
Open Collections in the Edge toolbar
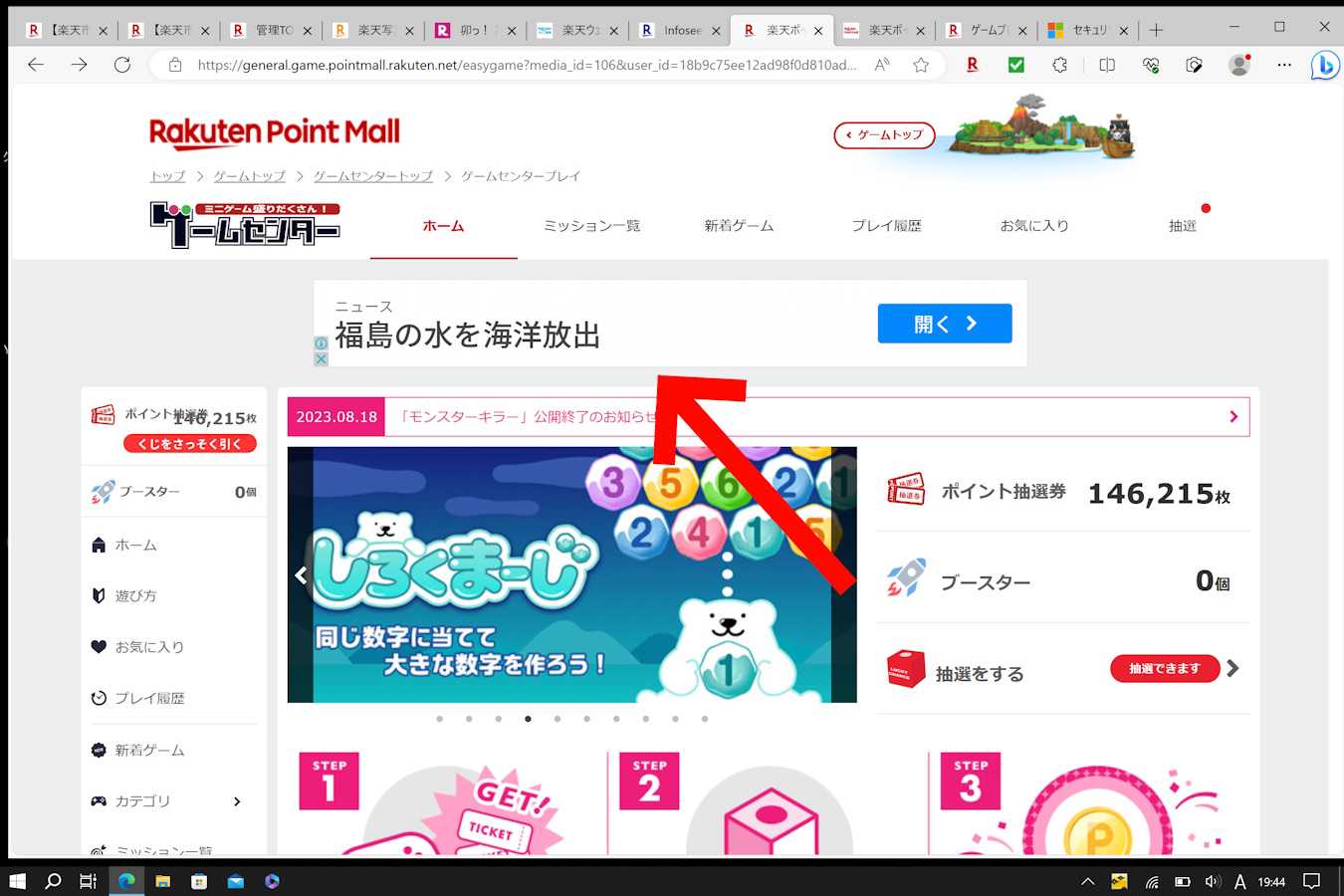coord(1195,65)
